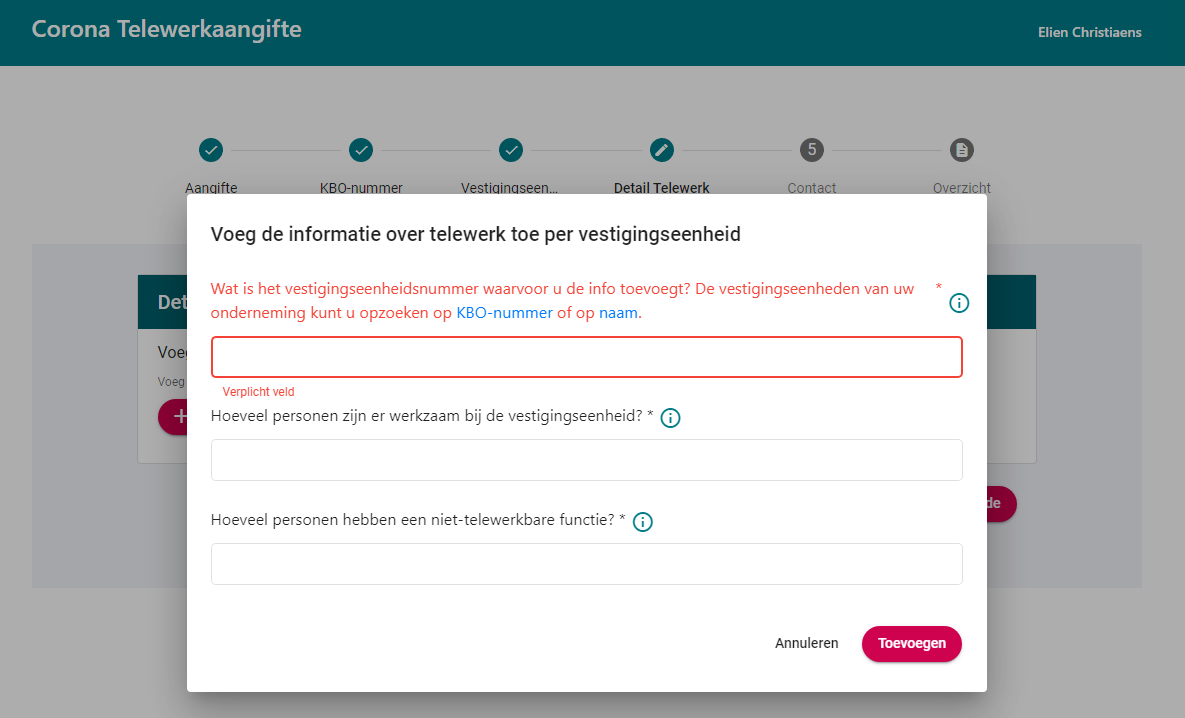Click the Vestigingseenheid step checkmark icon

click(511, 150)
